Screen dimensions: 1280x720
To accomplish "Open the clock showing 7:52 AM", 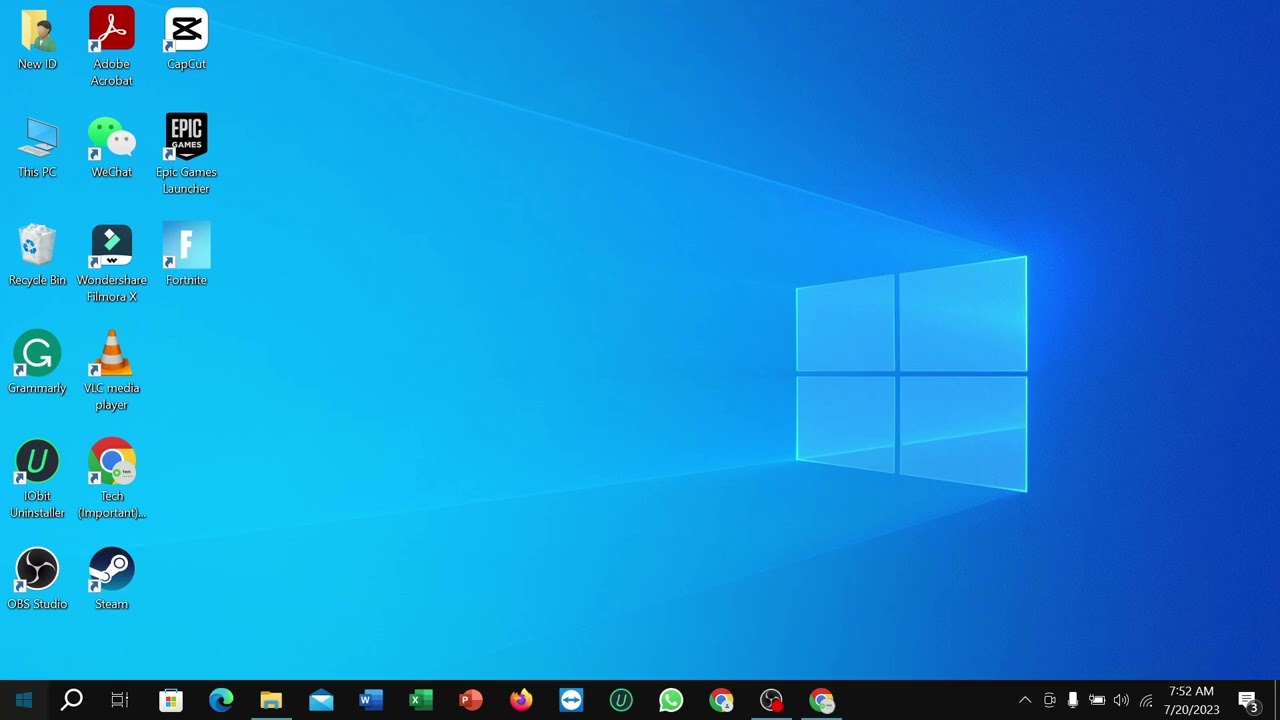I will pos(1191,700).
